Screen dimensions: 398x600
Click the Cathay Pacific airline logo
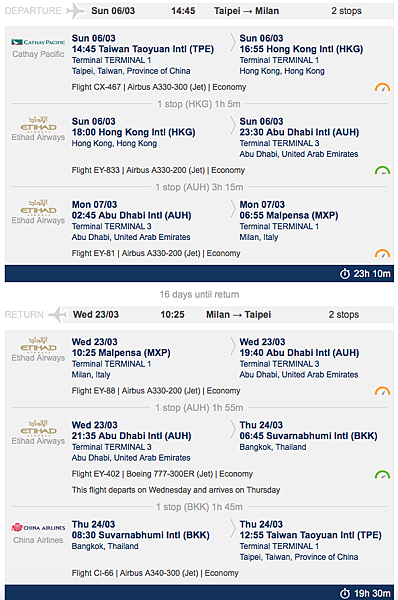click(38, 42)
